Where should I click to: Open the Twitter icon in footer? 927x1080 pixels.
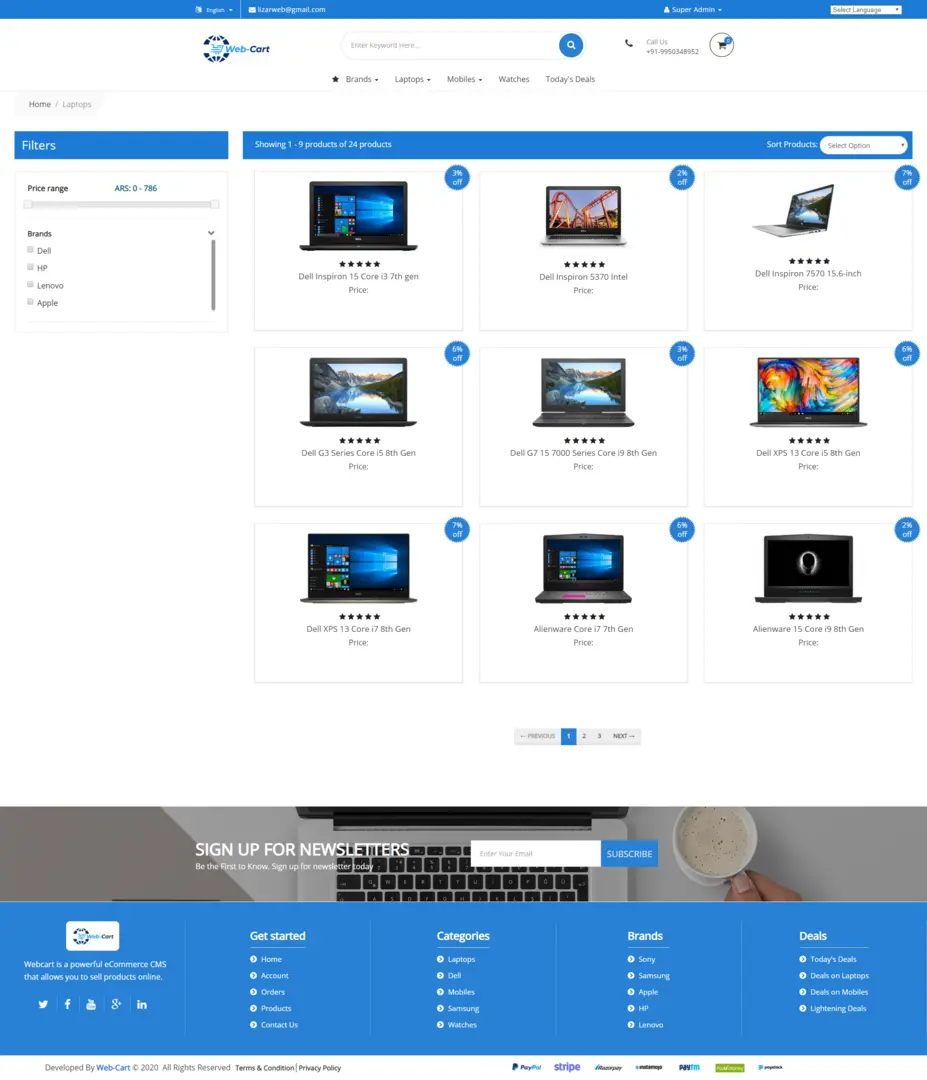coord(43,1004)
